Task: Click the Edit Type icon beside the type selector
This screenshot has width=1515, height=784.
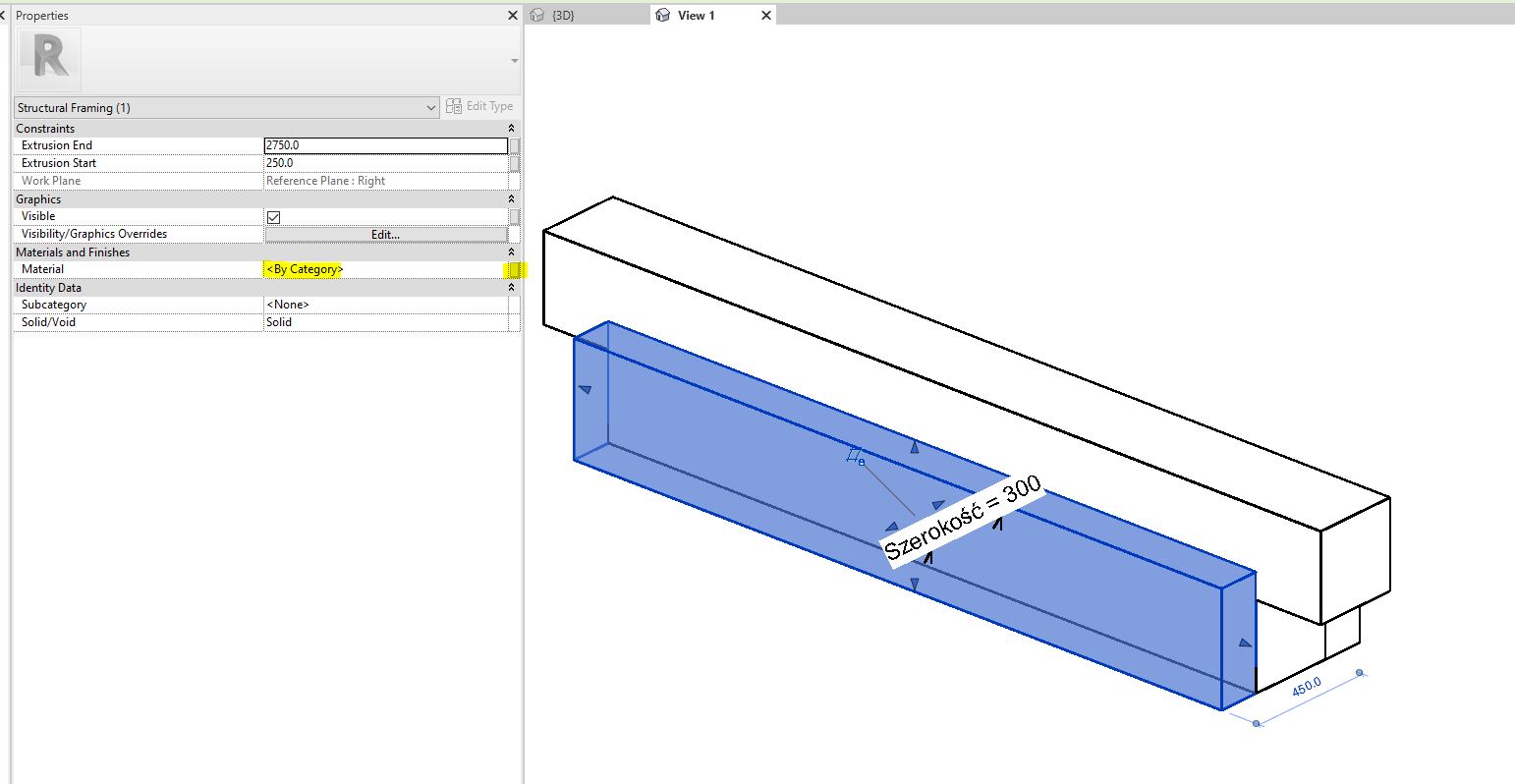Action: tap(455, 106)
